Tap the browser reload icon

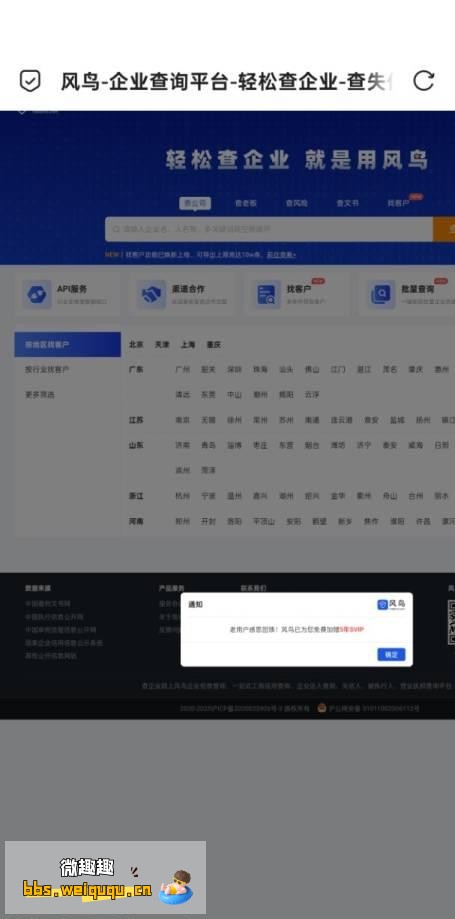coord(423,81)
